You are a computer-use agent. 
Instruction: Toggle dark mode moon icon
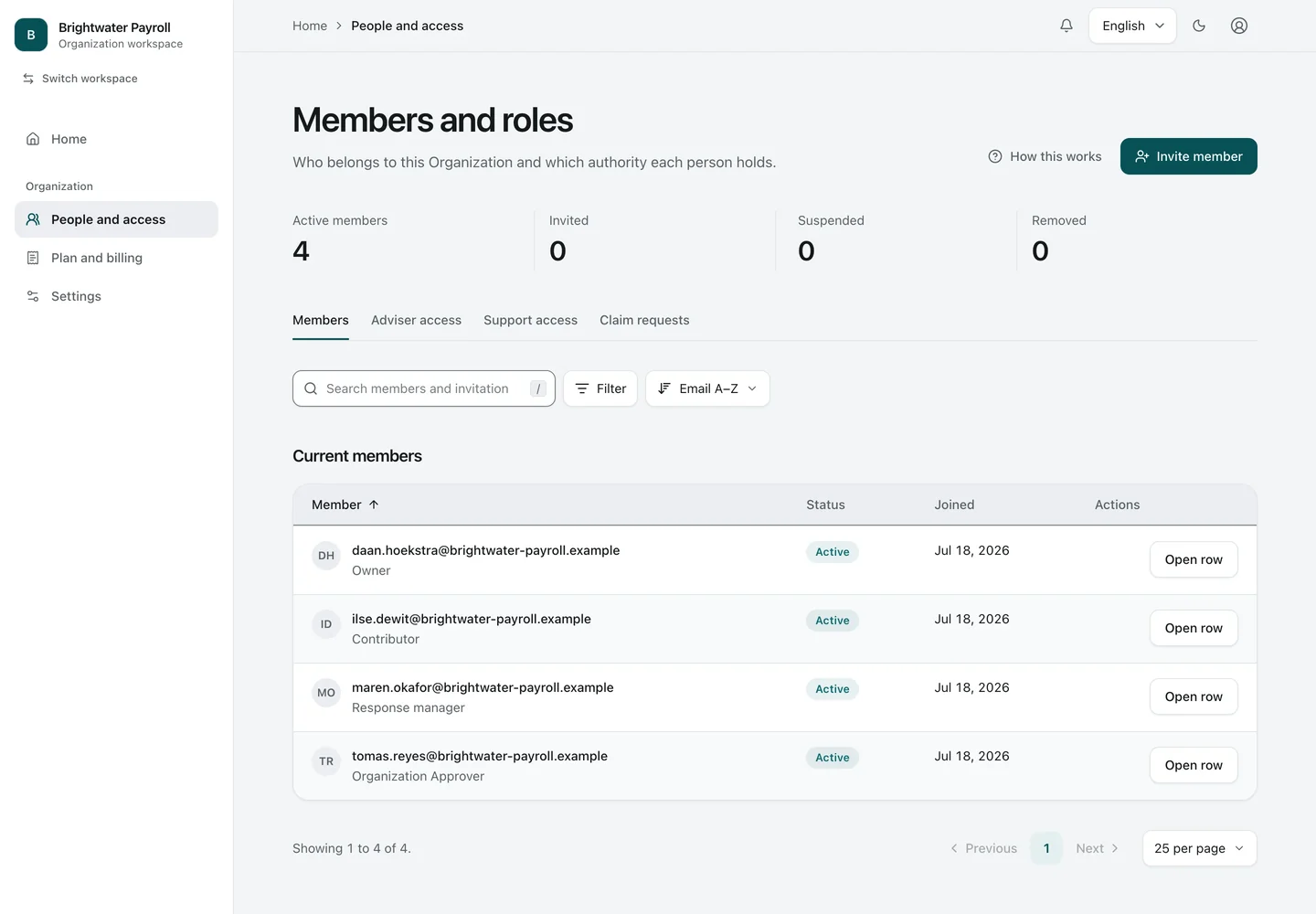[x=1199, y=26]
